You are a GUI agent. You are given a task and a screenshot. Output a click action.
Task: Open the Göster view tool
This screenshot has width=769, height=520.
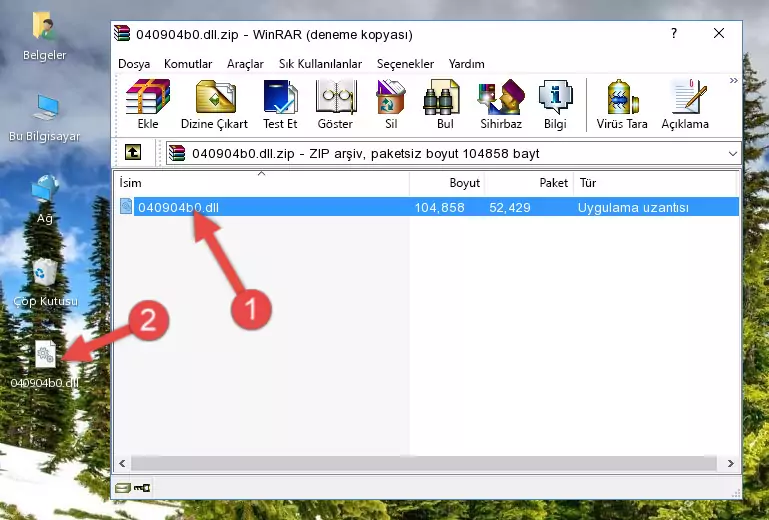pyautogui.click(x=335, y=104)
